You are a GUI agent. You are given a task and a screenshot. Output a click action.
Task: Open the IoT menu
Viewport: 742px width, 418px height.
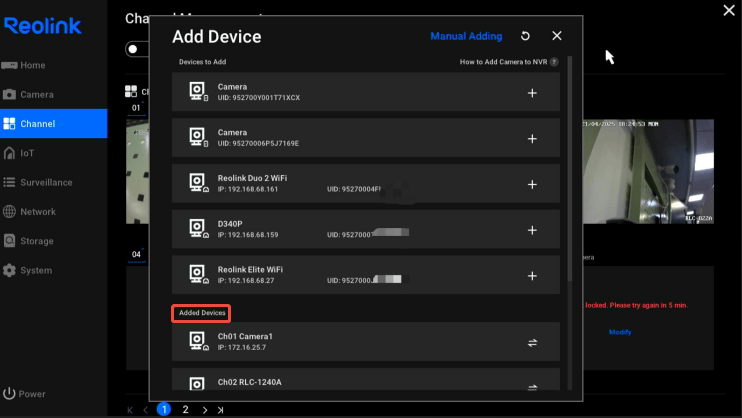(x=53, y=153)
